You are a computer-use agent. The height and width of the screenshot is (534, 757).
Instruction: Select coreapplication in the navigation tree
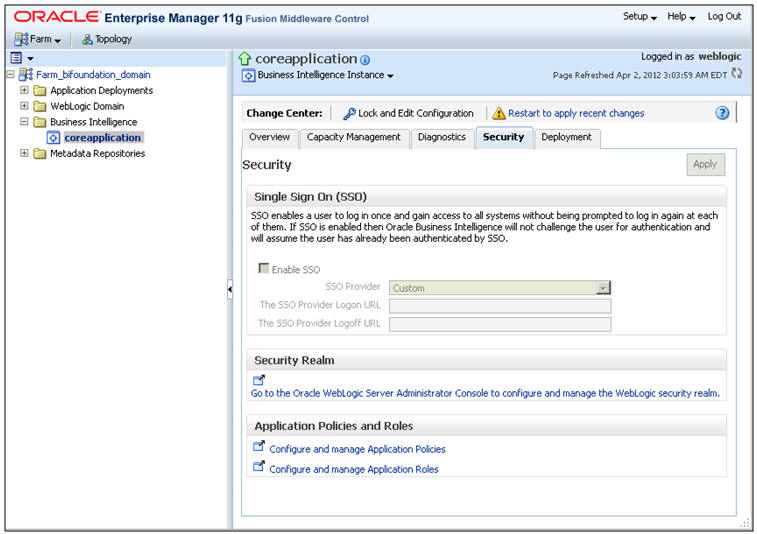point(103,138)
